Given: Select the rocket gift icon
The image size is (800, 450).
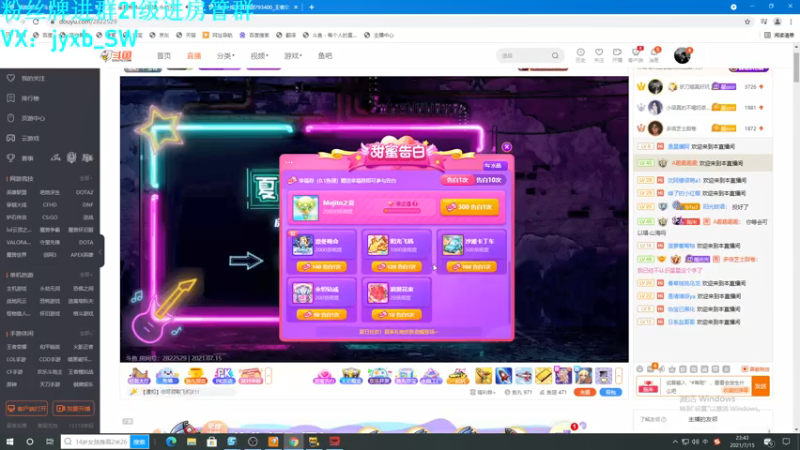Looking at the screenshot, I should click(503, 376).
